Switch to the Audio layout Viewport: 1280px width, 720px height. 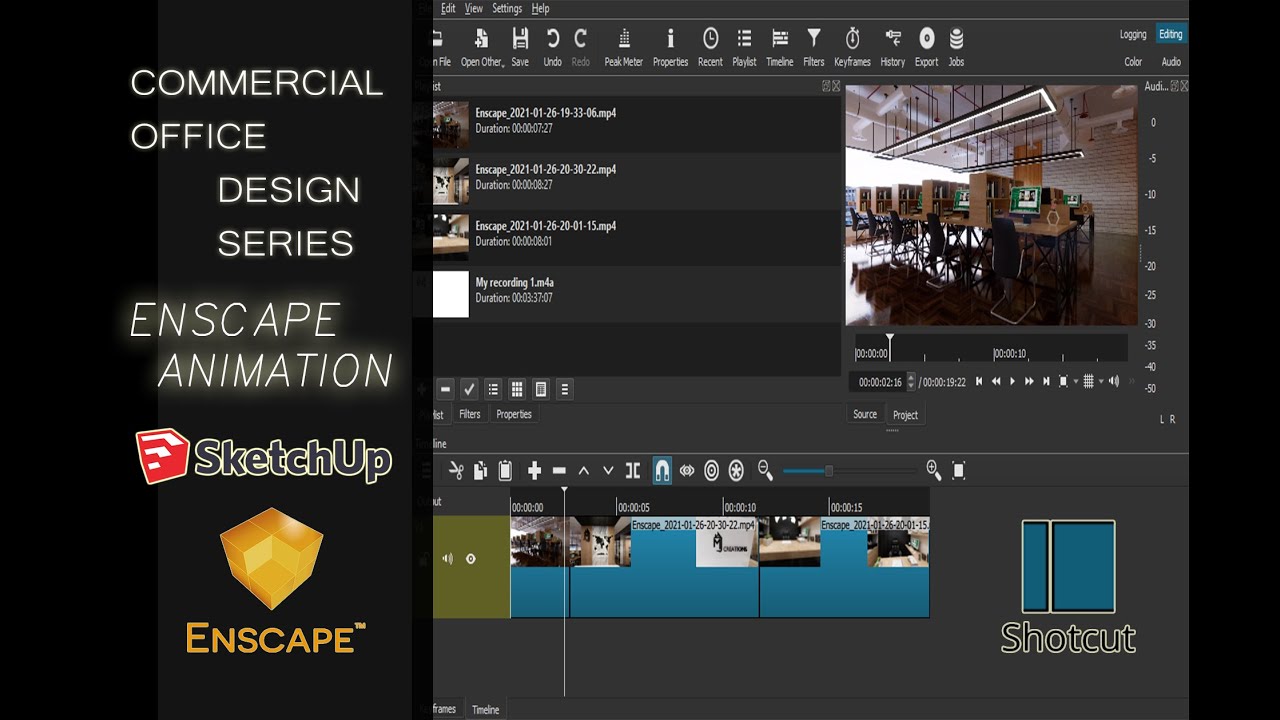click(x=1171, y=62)
